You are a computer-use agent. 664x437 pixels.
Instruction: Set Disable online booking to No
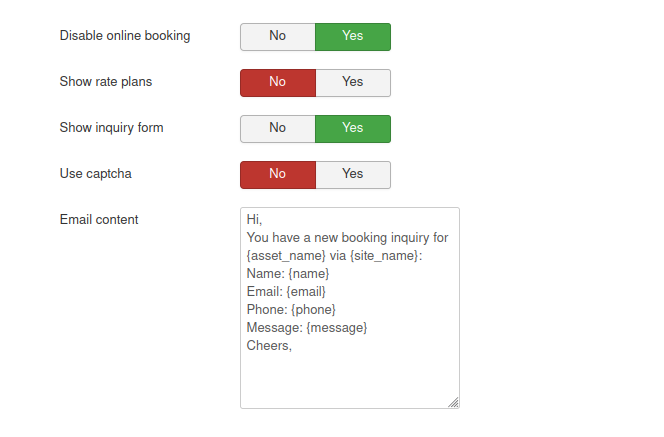(x=278, y=36)
